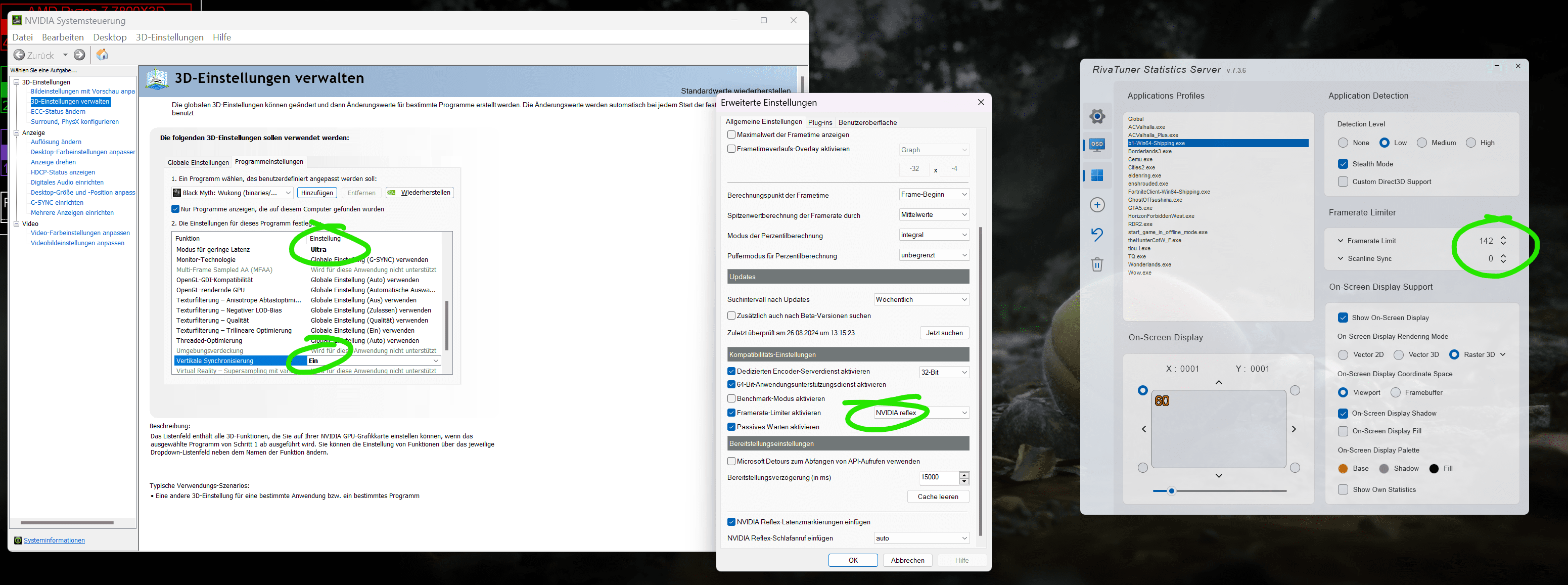This screenshot has width=1568, height=585.
Task: Move OSD position right arrow
Action: (x=1294, y=429)
